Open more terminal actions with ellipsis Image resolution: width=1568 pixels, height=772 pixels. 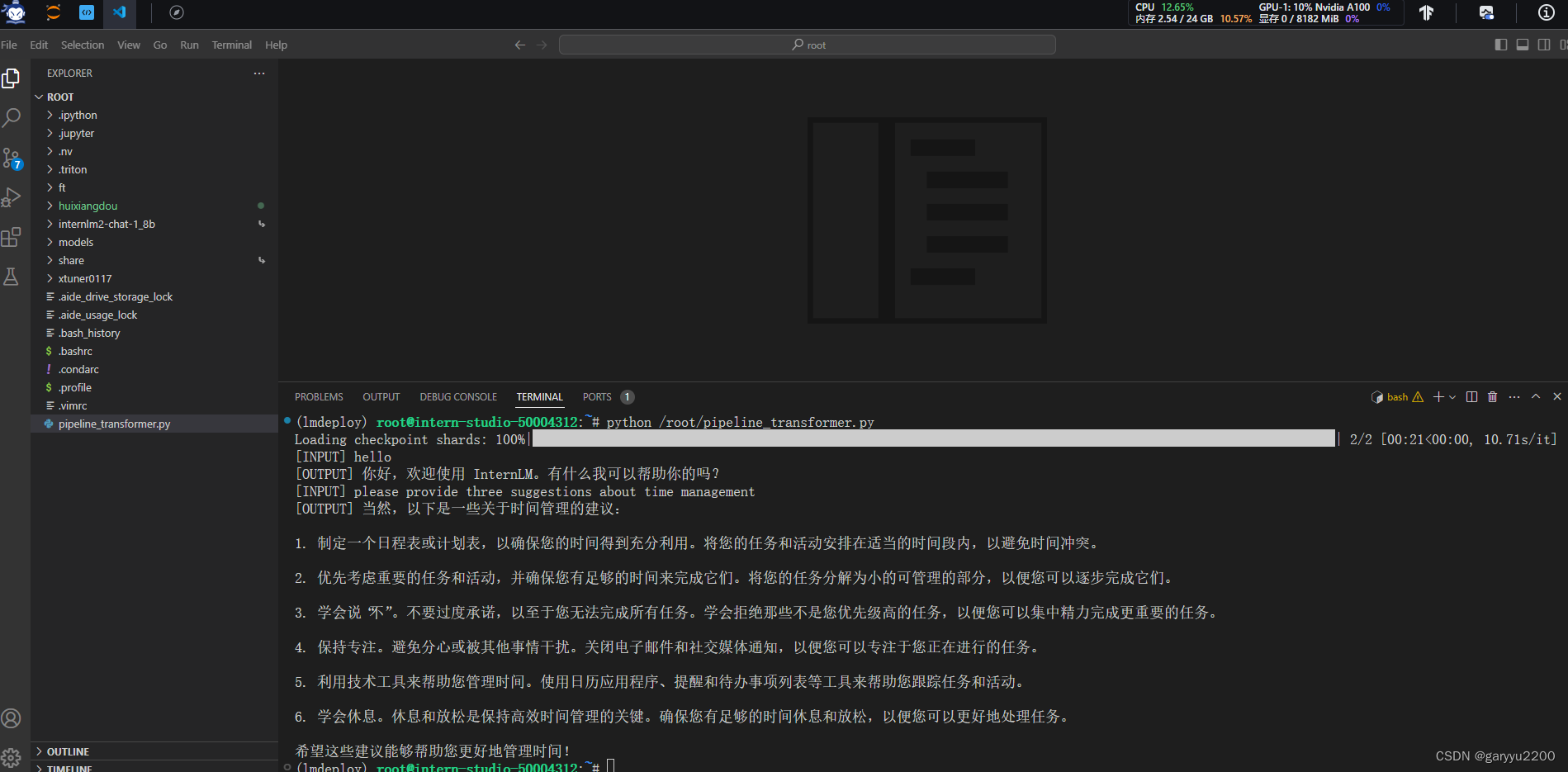[1514, 396]
